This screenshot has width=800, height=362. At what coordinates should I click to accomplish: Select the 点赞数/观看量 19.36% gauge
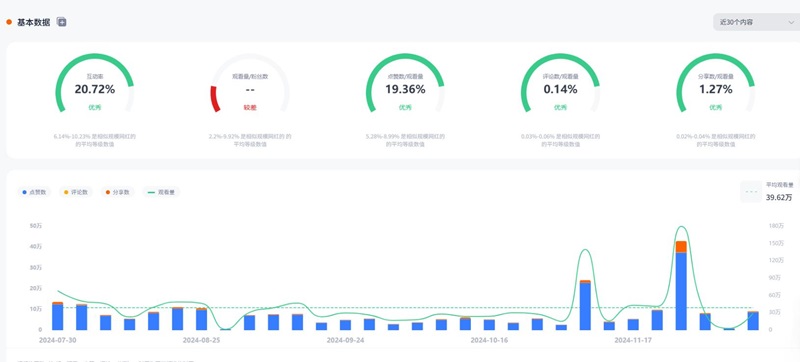pyautogui.click(x=405, y=83)
